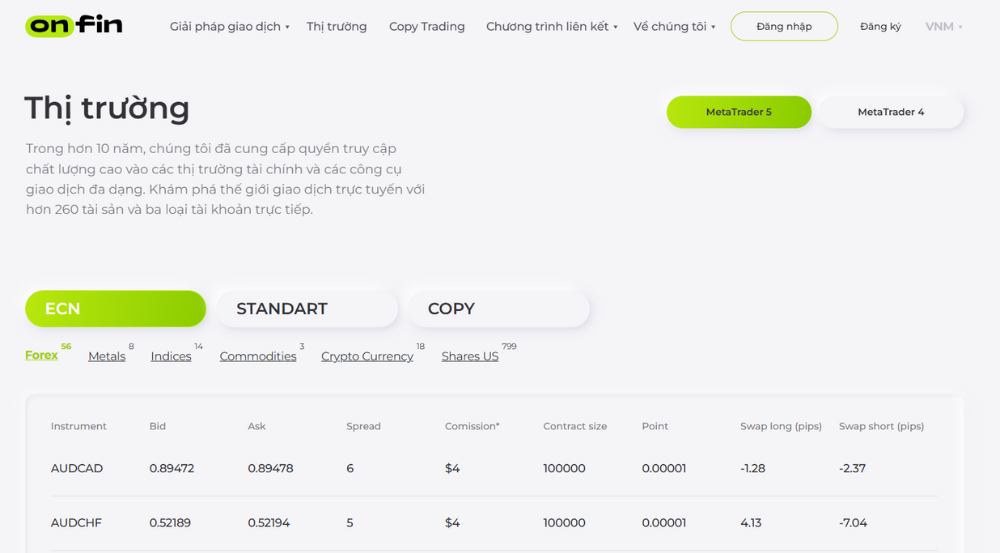Screen dimensions: 1000x553
Task: Show the Commodities instruments list
Action: tap(258, 357)
